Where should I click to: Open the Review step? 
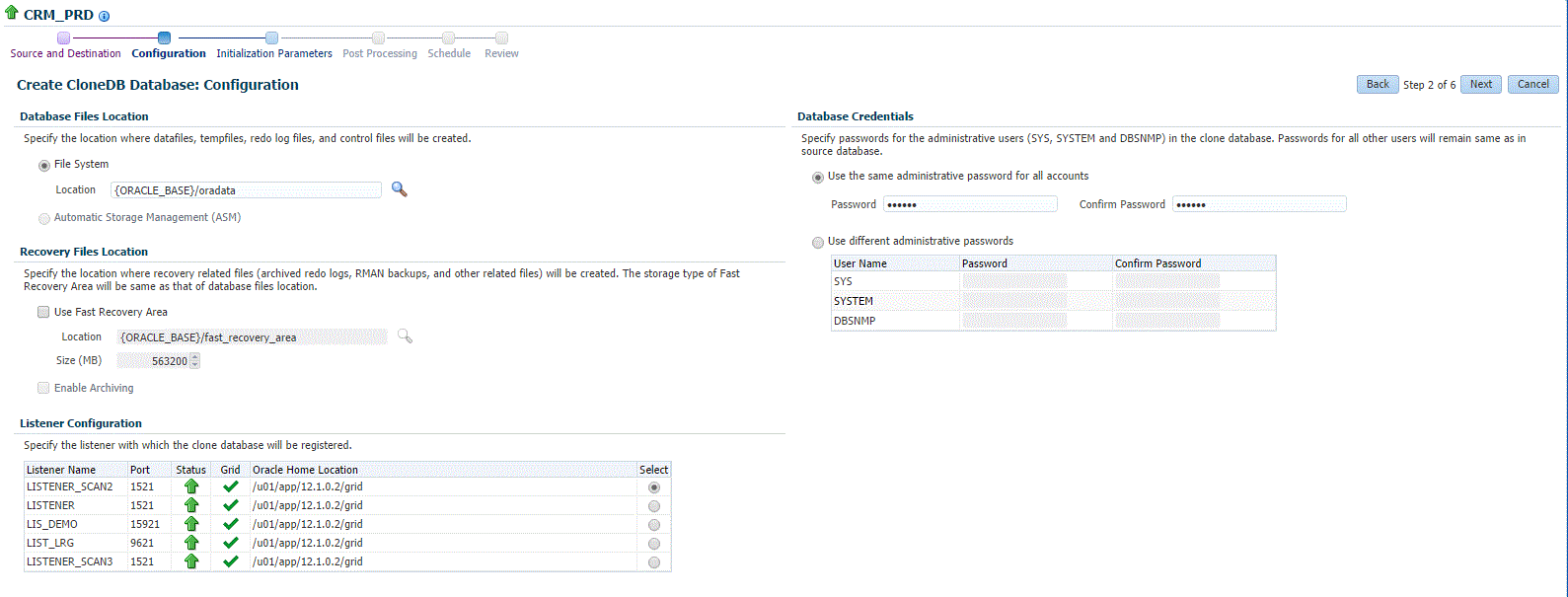(x=501, y=53)
